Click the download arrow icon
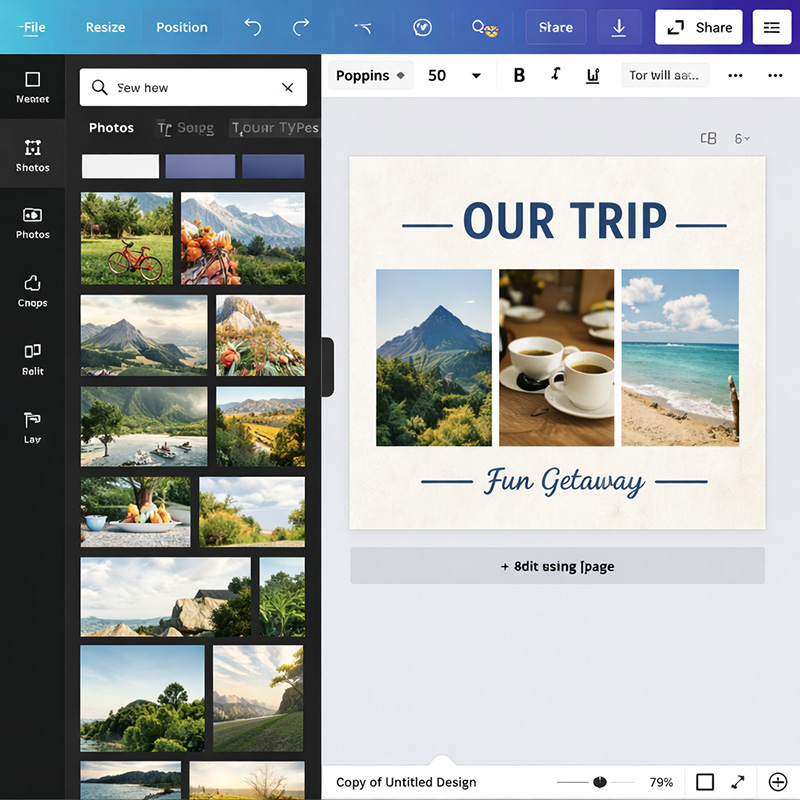The image size is (800, 800). pyautogui.click(x=619, y=27)
